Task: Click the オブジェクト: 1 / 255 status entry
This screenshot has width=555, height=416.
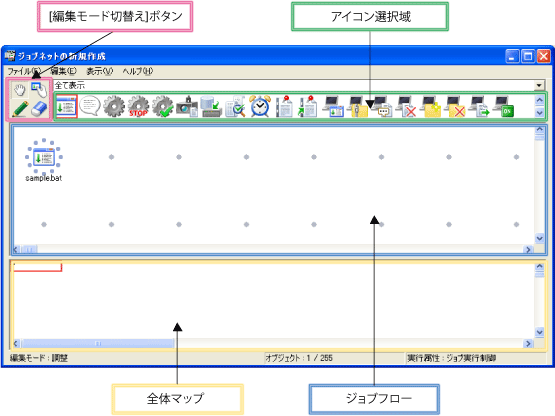Action: pos(299,358)
